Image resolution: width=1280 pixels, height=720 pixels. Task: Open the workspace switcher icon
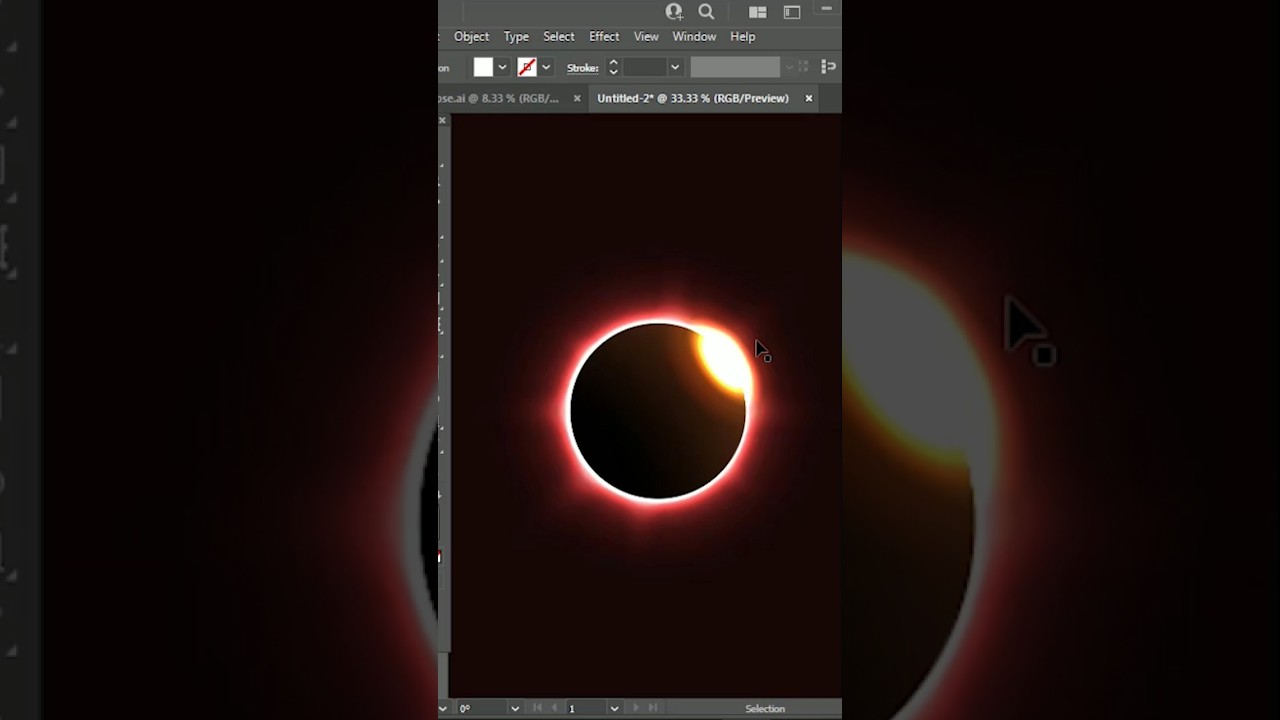point(792,12)
